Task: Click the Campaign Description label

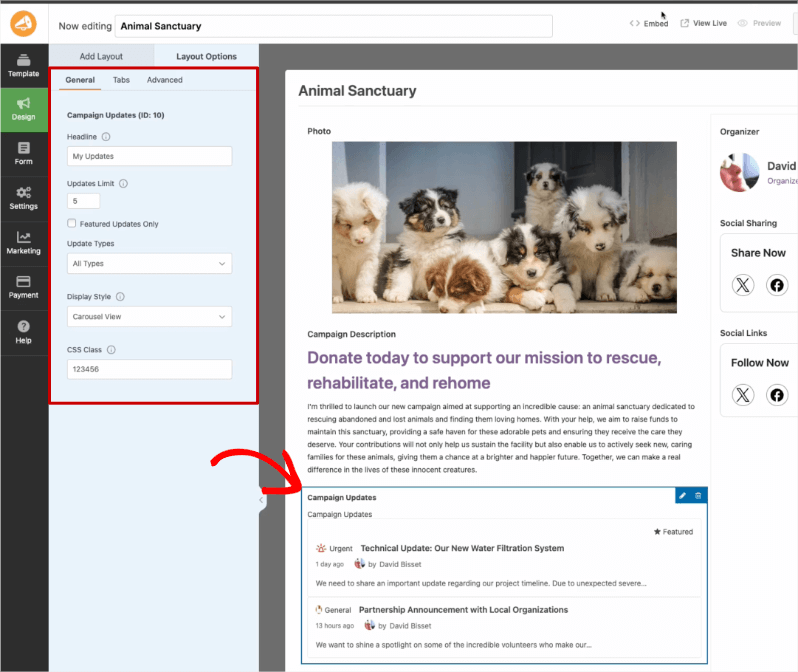Action: coord(351,334)
